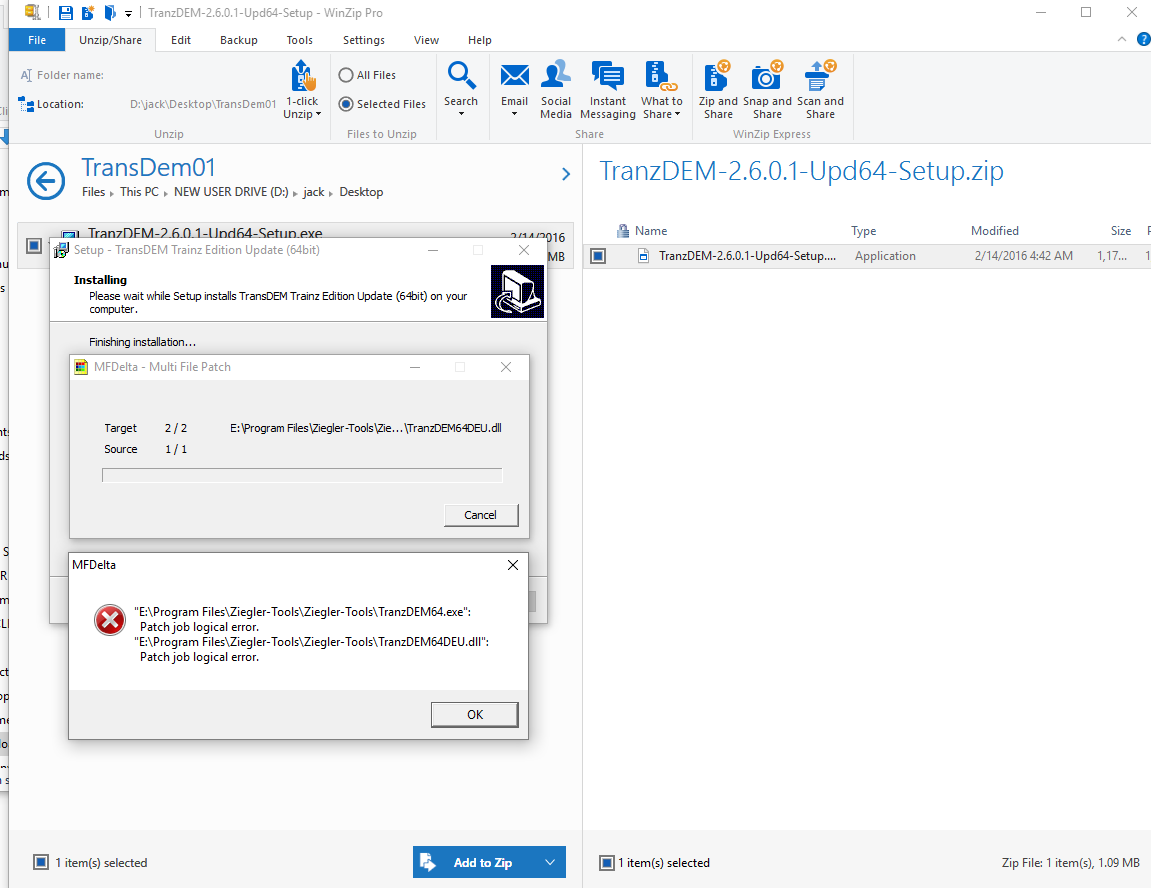
Task: Open Instant Messaging share option
Action: [x=607, y=78]
